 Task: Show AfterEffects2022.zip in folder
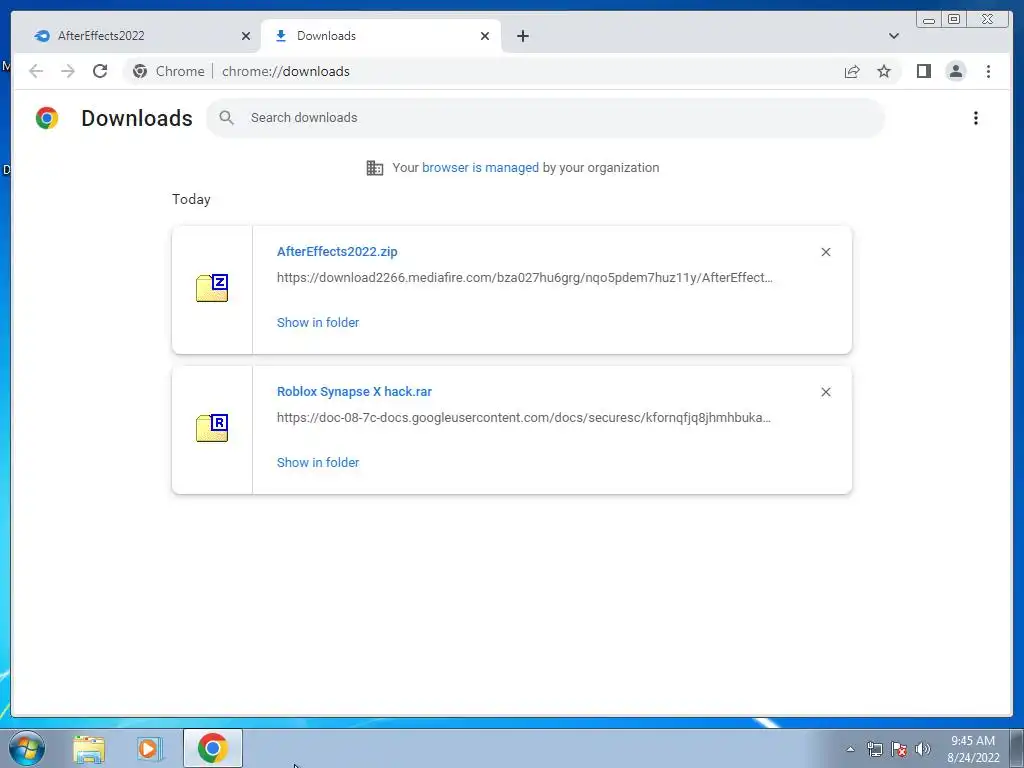pyautogui.click(x=318, y=322)
